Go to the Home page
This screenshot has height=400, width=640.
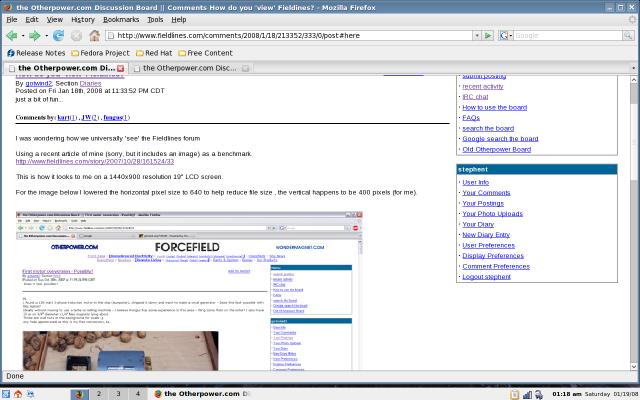(95, 36)
